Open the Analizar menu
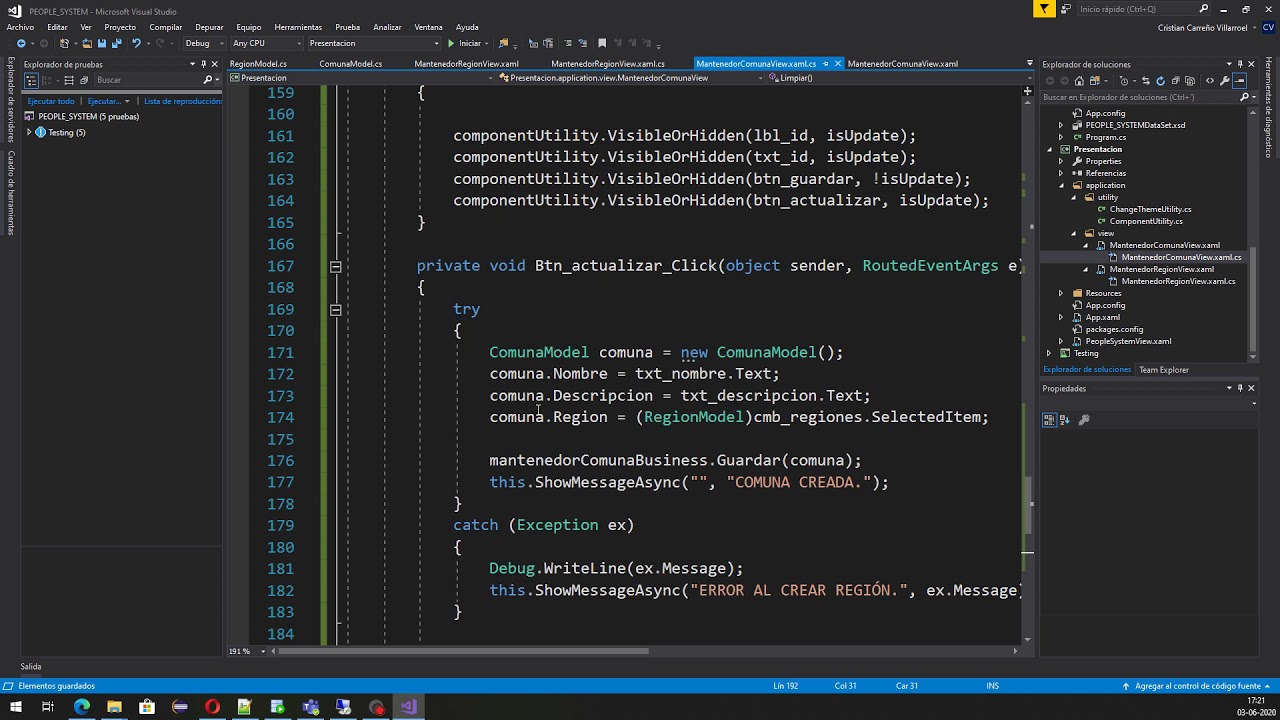 pos(387,27)
